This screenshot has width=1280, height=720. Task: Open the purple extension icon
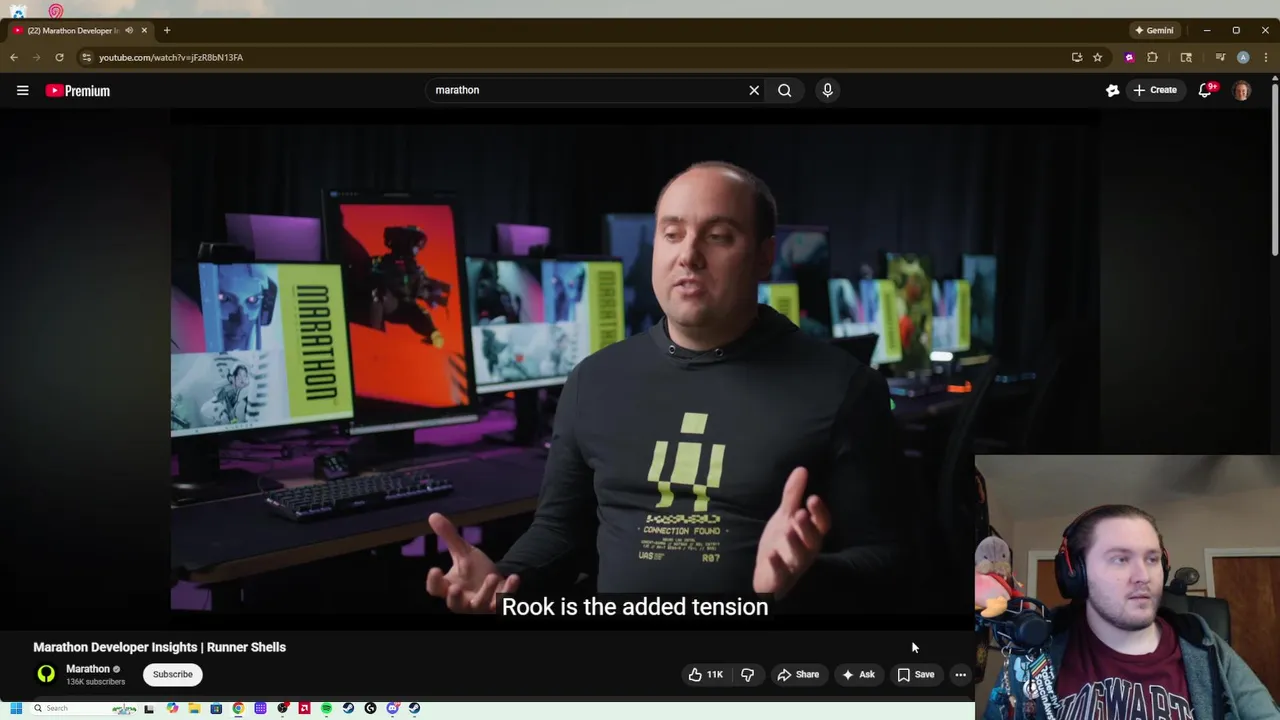pyautogui.click(x=1130, y=57)
